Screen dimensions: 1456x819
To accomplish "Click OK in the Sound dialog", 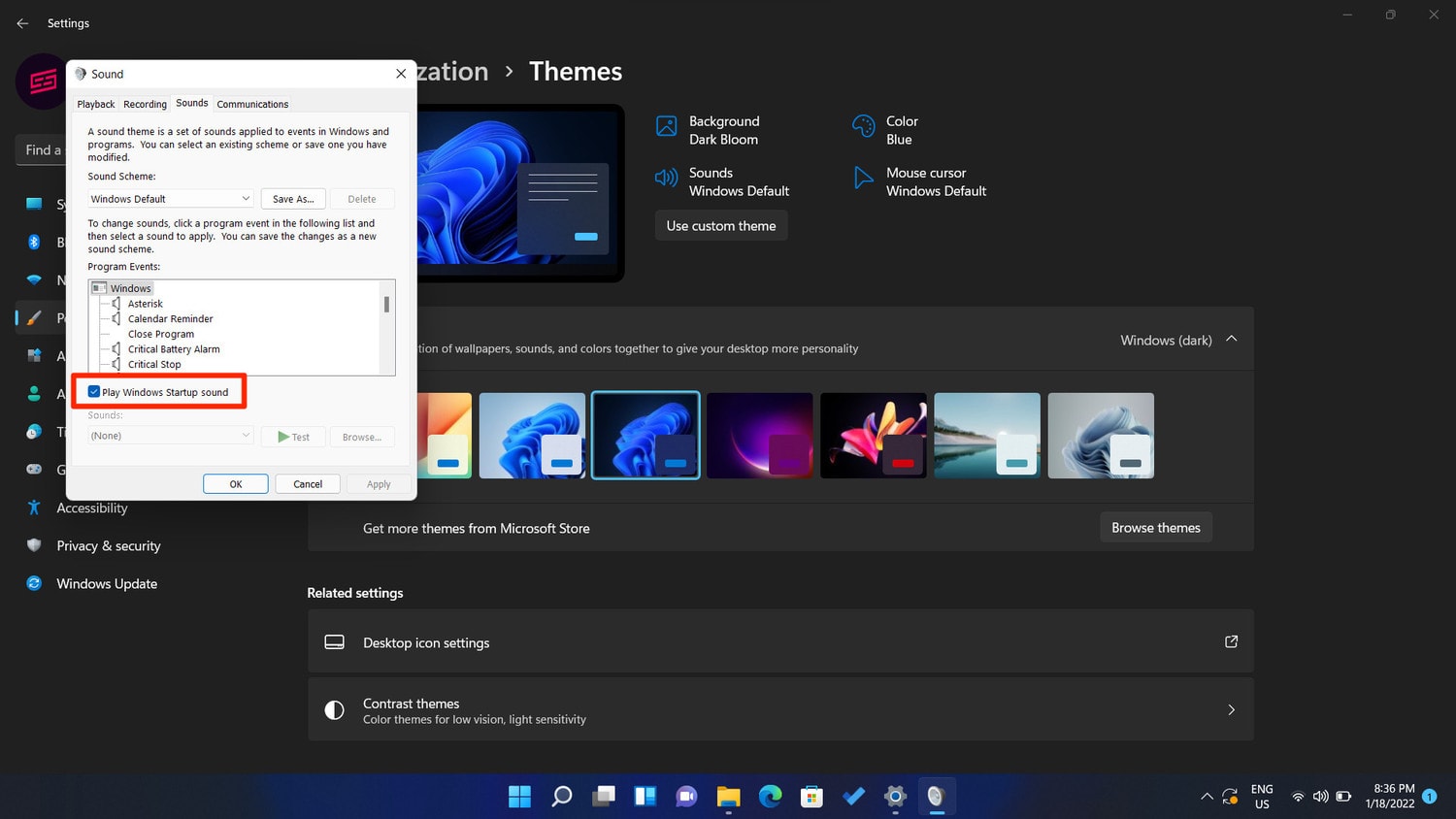I will [x=236, y=484].
